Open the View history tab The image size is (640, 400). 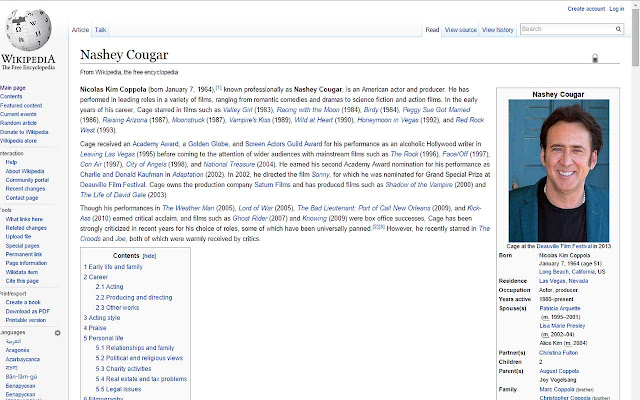[498, 30]
